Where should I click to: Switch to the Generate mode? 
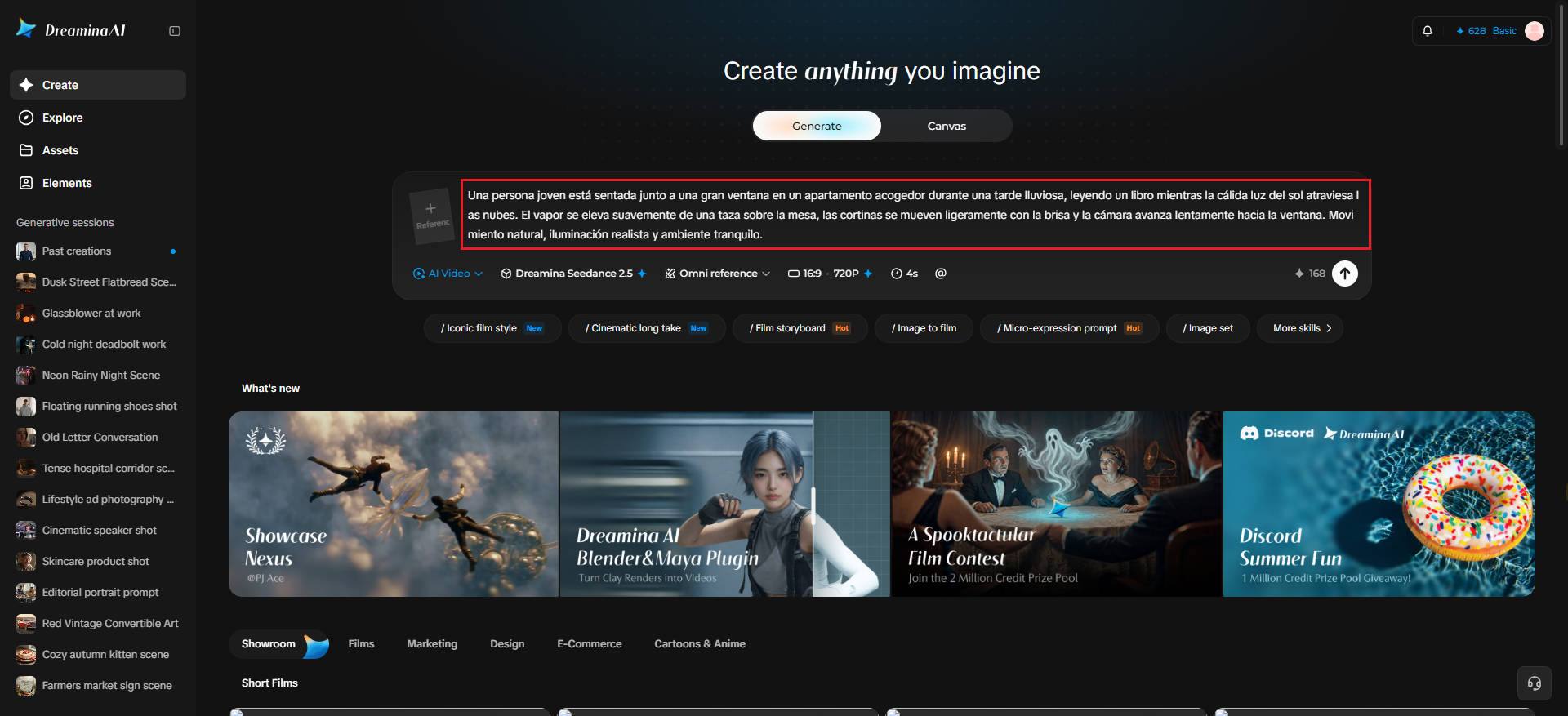pyautogui.click(x=817, y=126)
